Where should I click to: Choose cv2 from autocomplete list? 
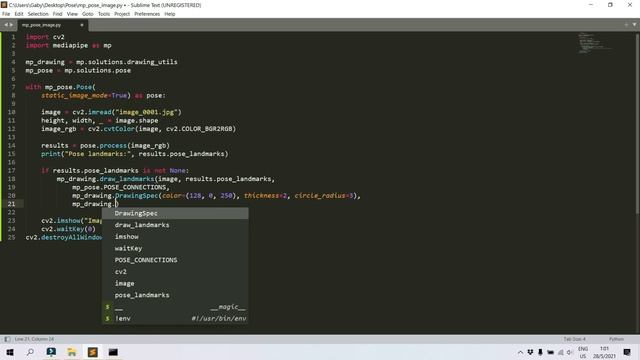click(175, 271)
